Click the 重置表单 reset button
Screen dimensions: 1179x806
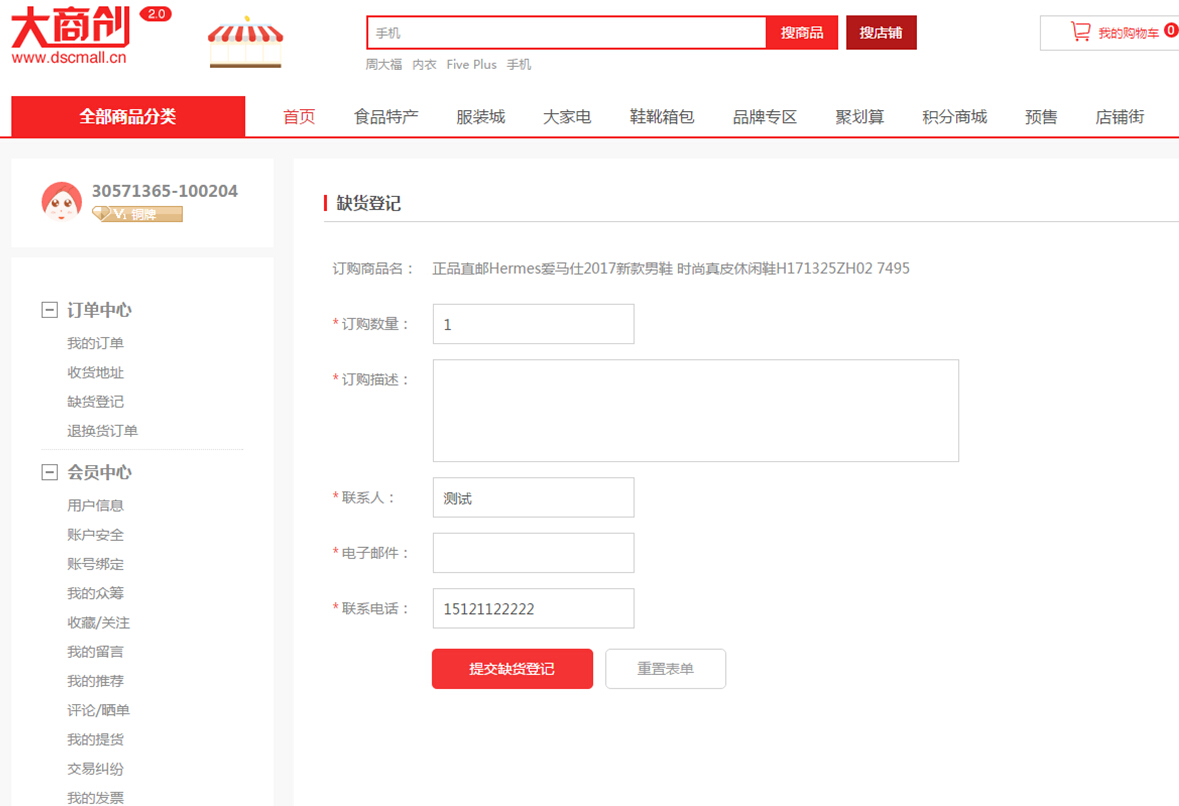click(x=665, y=668)
